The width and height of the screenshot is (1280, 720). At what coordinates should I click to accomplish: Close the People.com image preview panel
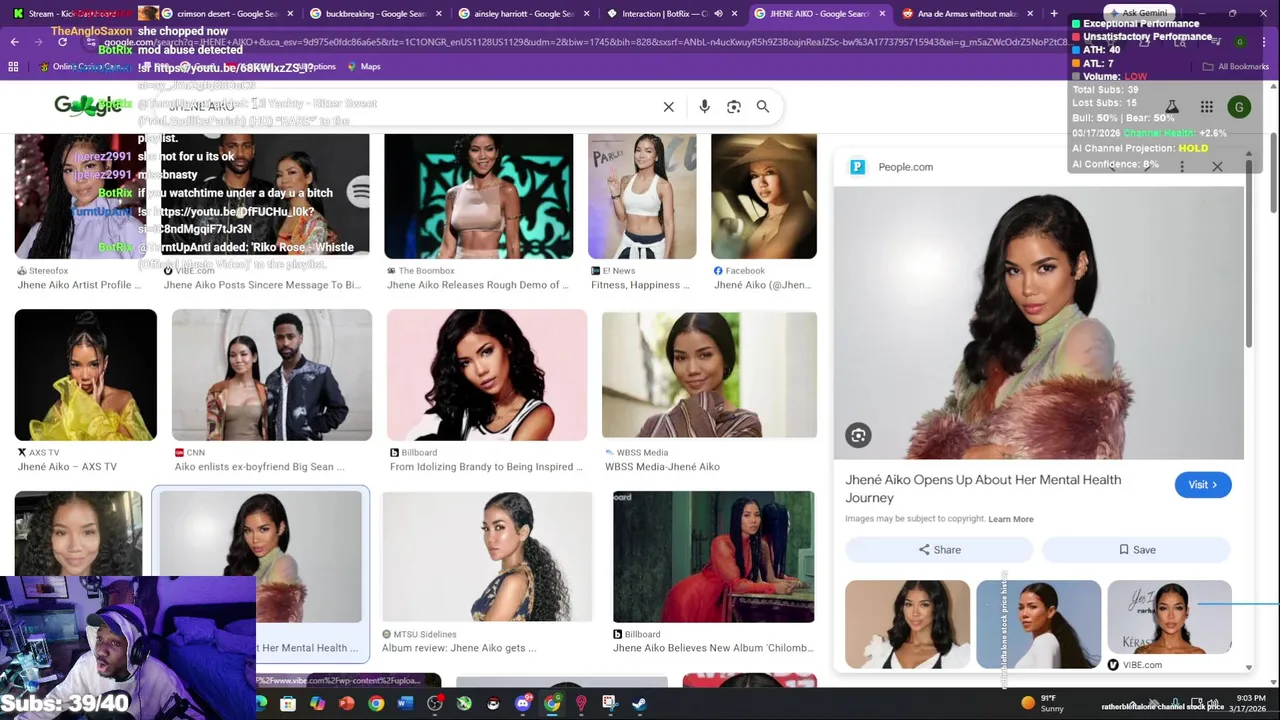point(1217,167)
